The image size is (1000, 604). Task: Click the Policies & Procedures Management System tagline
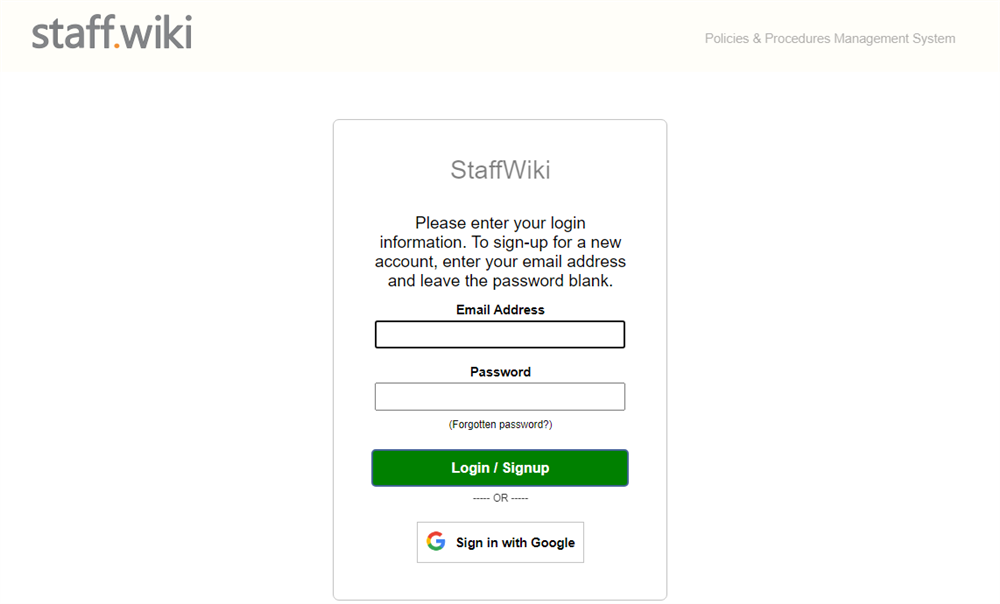click(830, 38)
